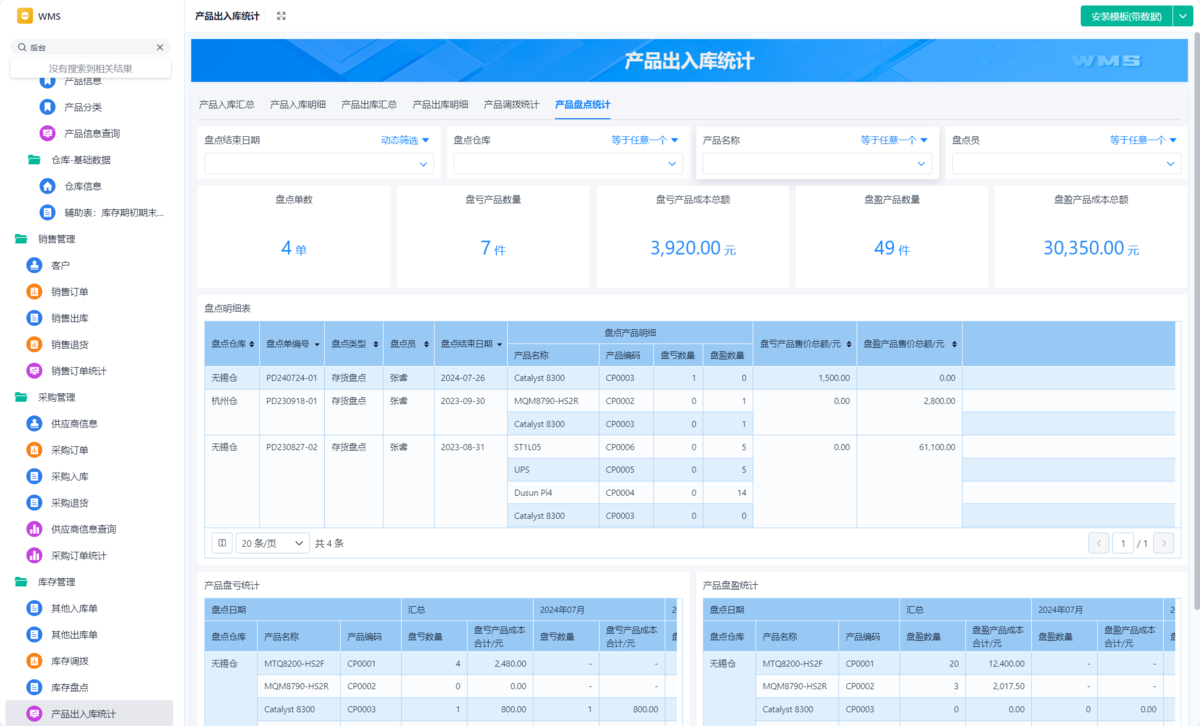Switch to the 产品入库明细 tab
The width and height of the screenshot is (1200, 726).
click(x=298, y=104)
